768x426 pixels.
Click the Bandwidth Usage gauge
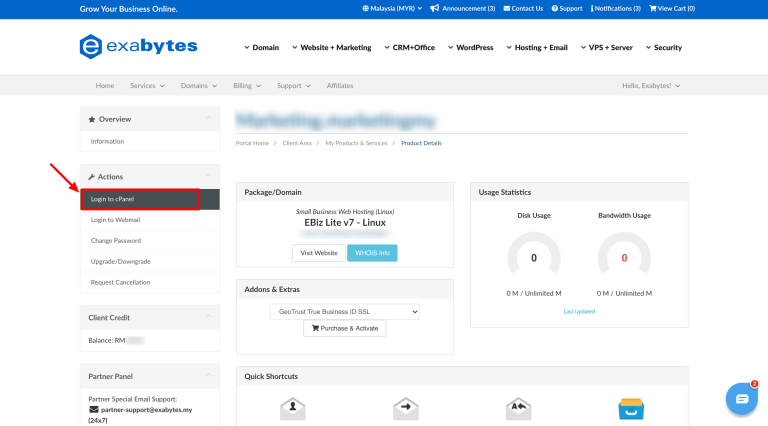tap(624, 253)
